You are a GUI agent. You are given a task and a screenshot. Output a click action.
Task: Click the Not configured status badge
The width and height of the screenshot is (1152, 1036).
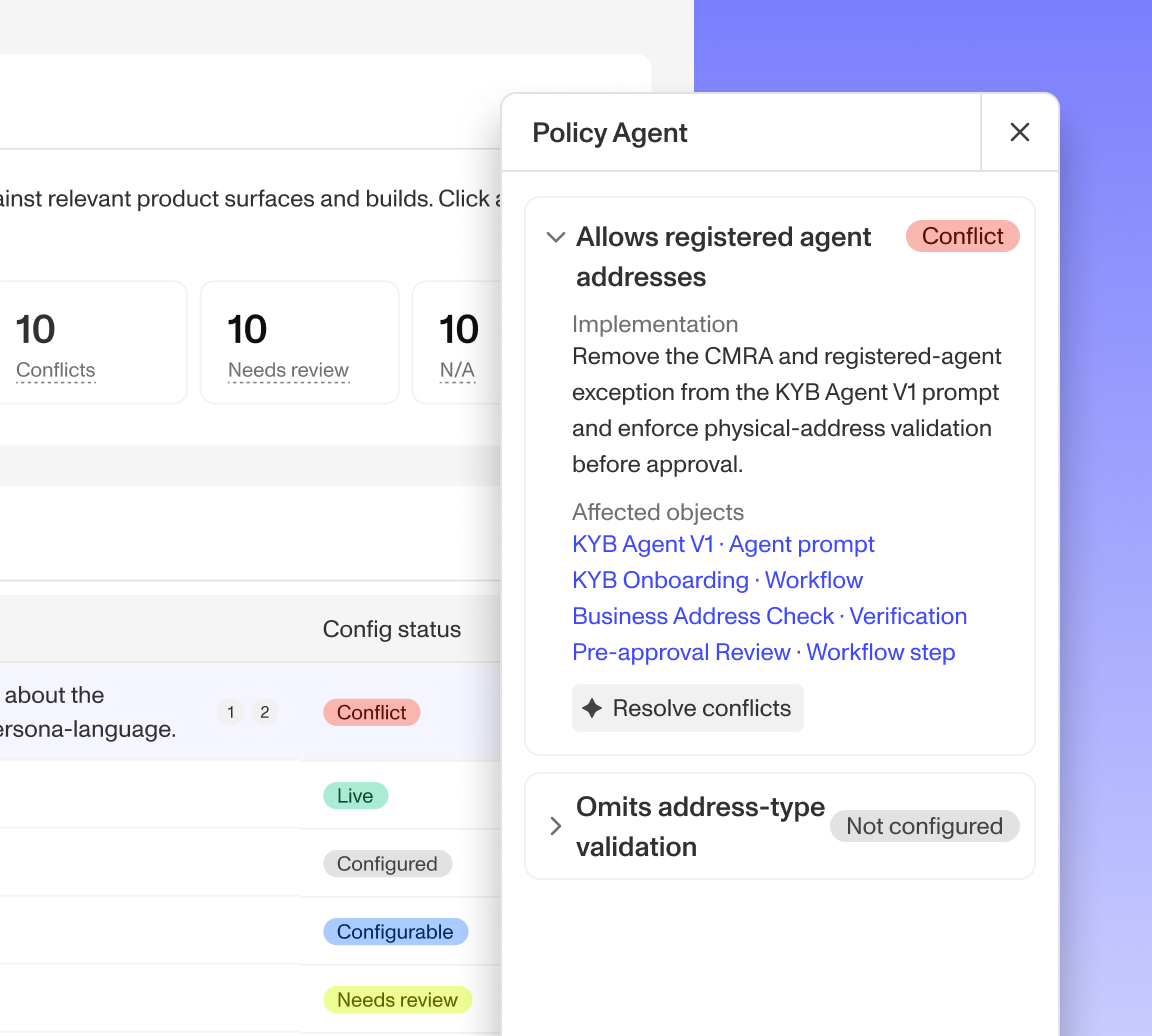coord(924,827)
